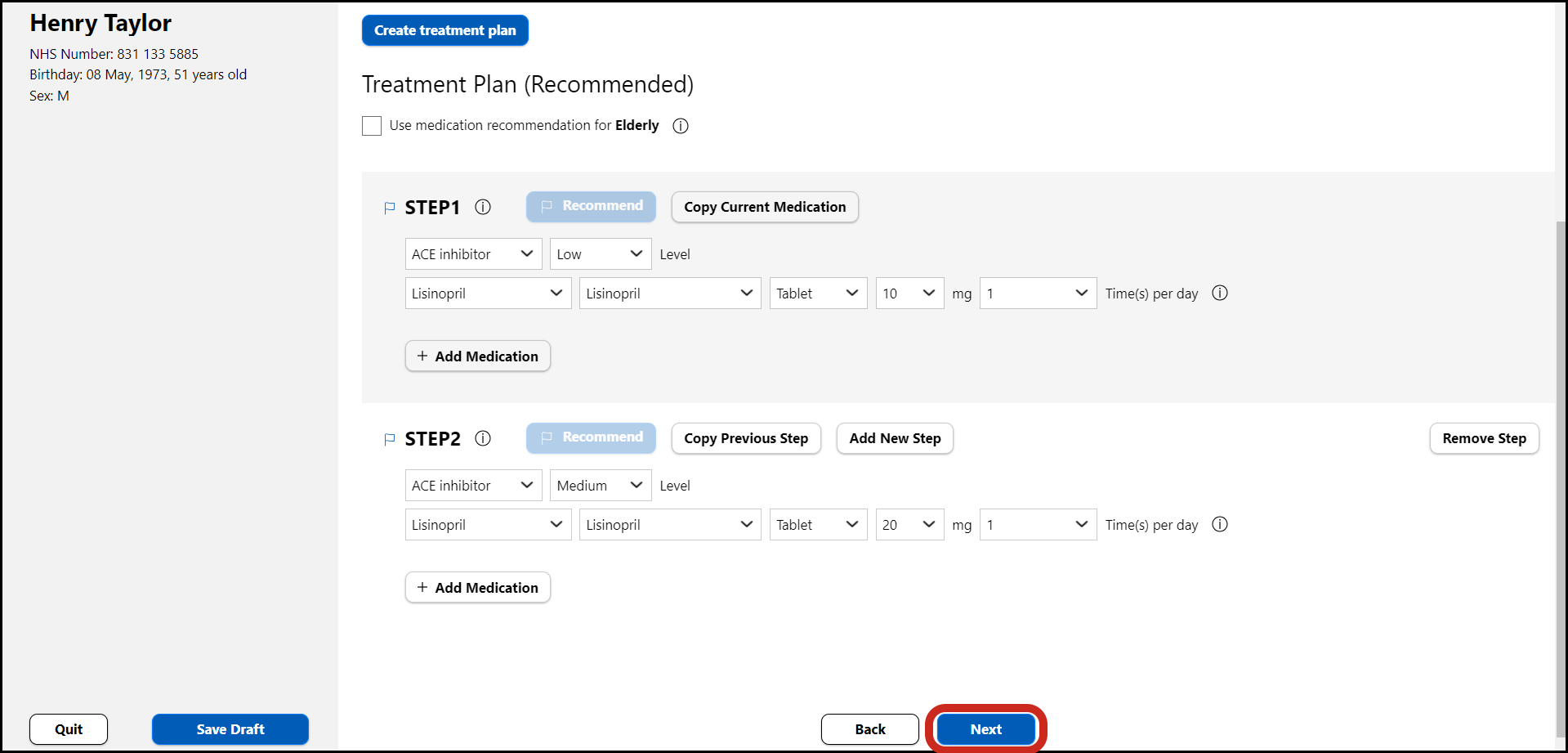The image size is (1568, 753).
Task: Expand STEP2 Medium level dropdown
Action: [600, 486]
